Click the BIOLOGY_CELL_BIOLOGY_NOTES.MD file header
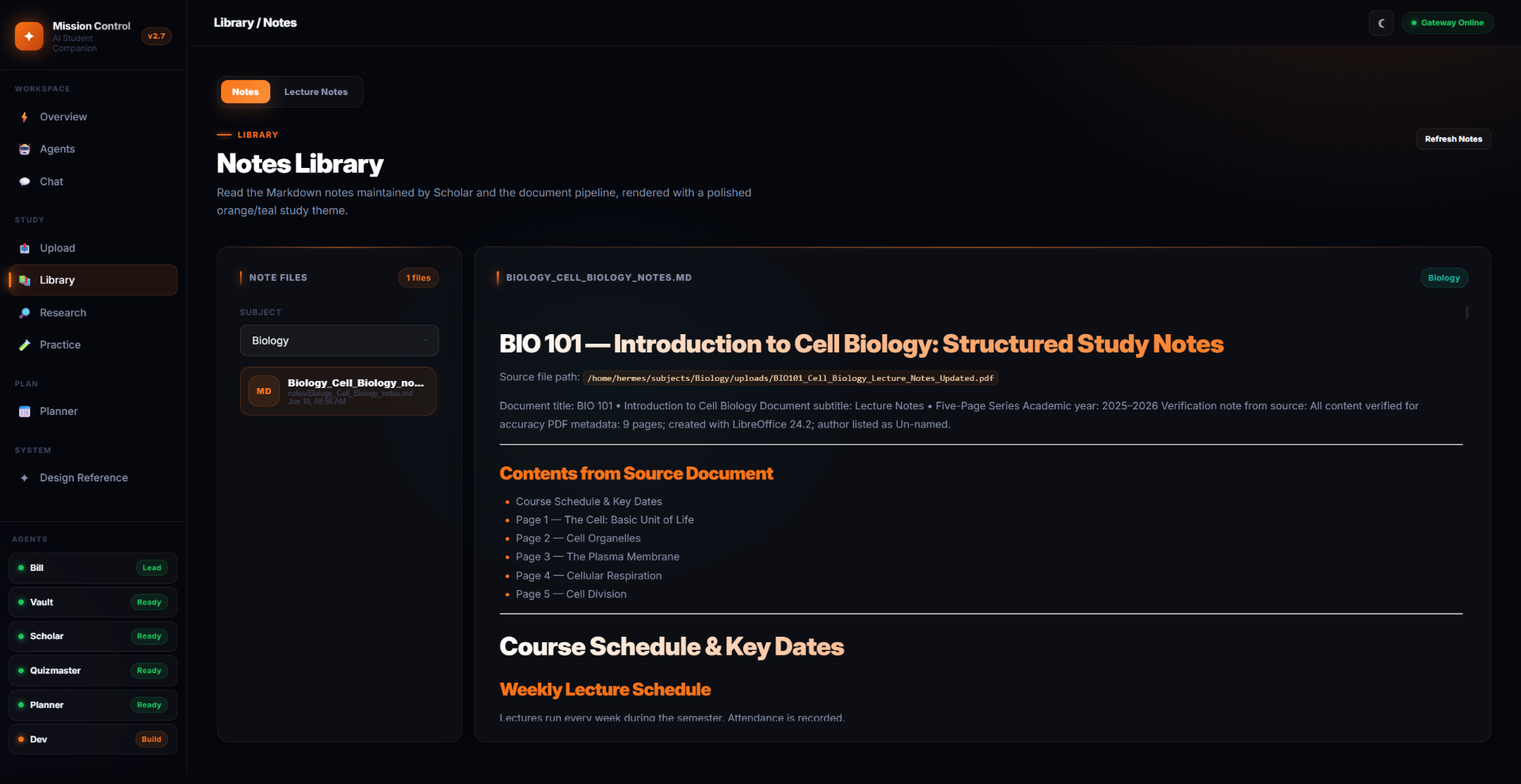Image resolution: width=1521 pixels, height=784 pixels. coord(599,278)
